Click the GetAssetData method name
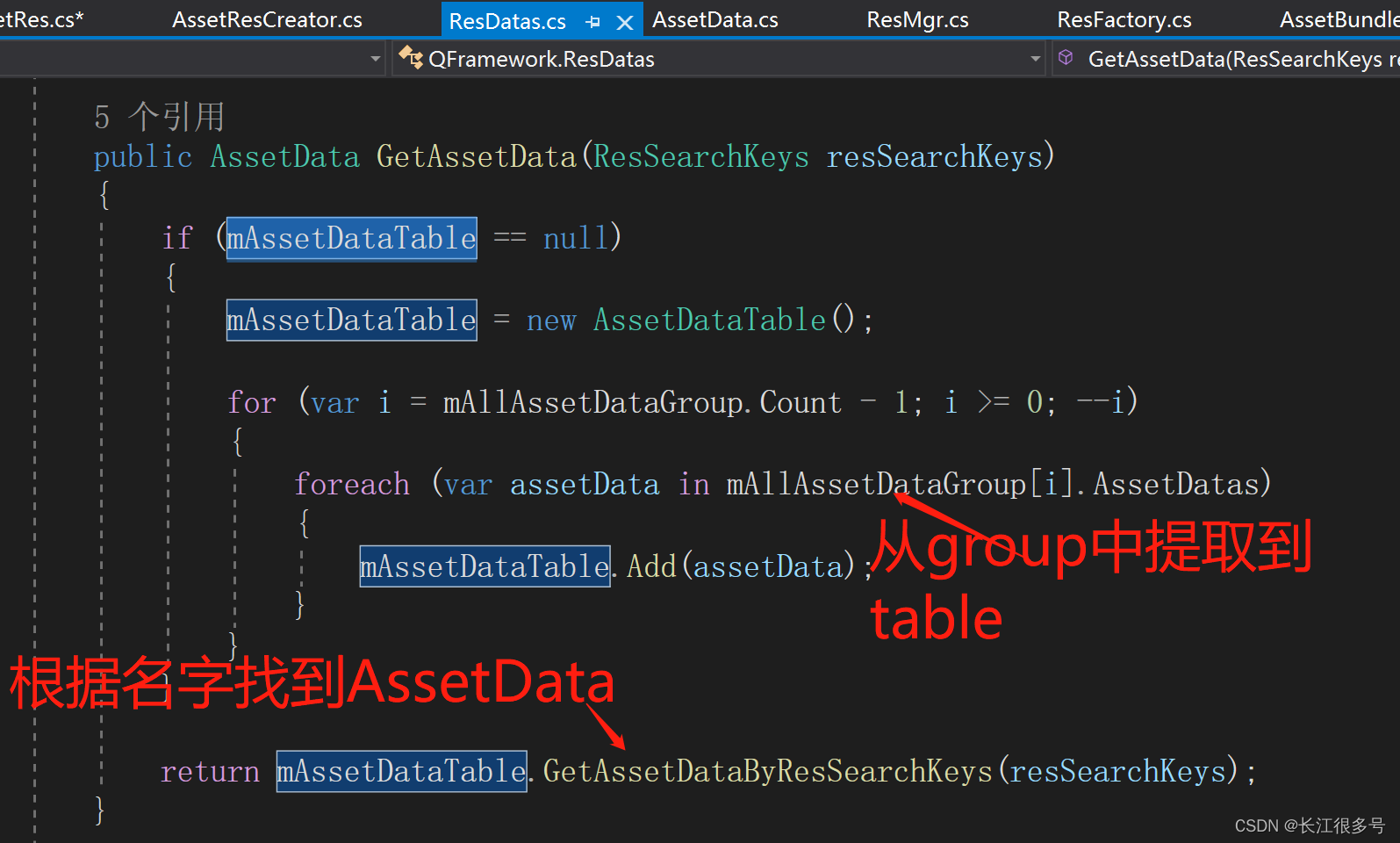Screen dimensions: 1400x843 point(476,156)
